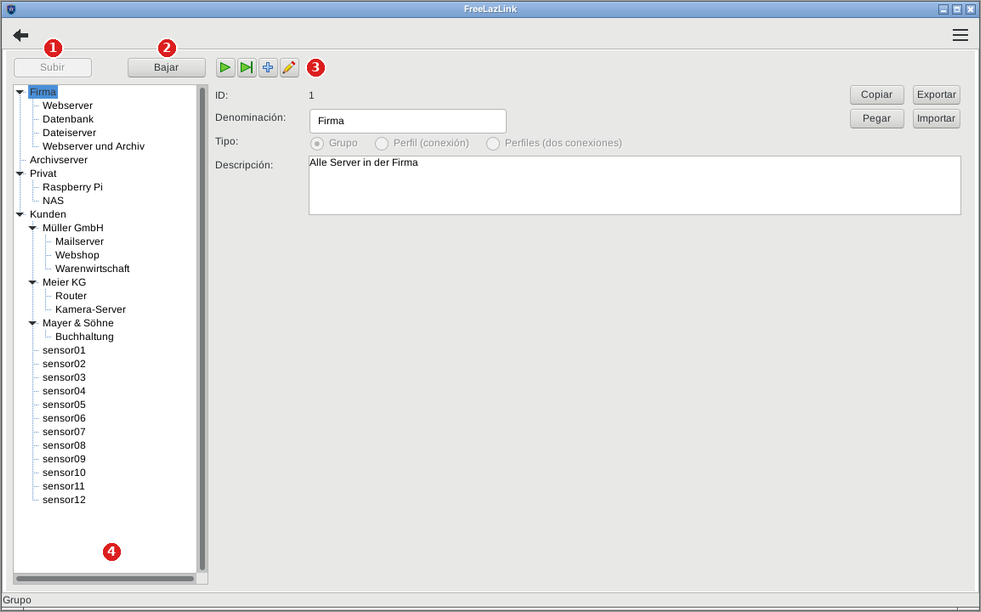This screenshot has height=612, width=981.
Task: Collapse the Firma tree node
Action: 20,92
